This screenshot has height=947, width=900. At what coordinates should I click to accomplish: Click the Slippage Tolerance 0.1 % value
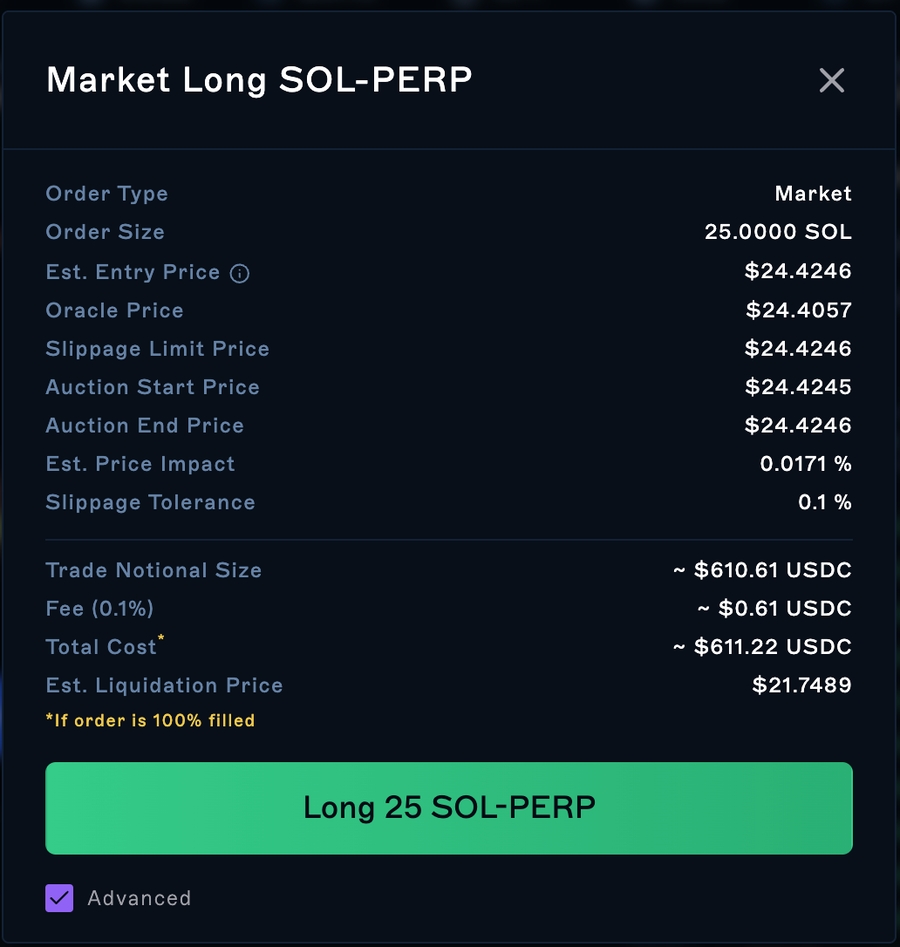click(x=824, y=502)
